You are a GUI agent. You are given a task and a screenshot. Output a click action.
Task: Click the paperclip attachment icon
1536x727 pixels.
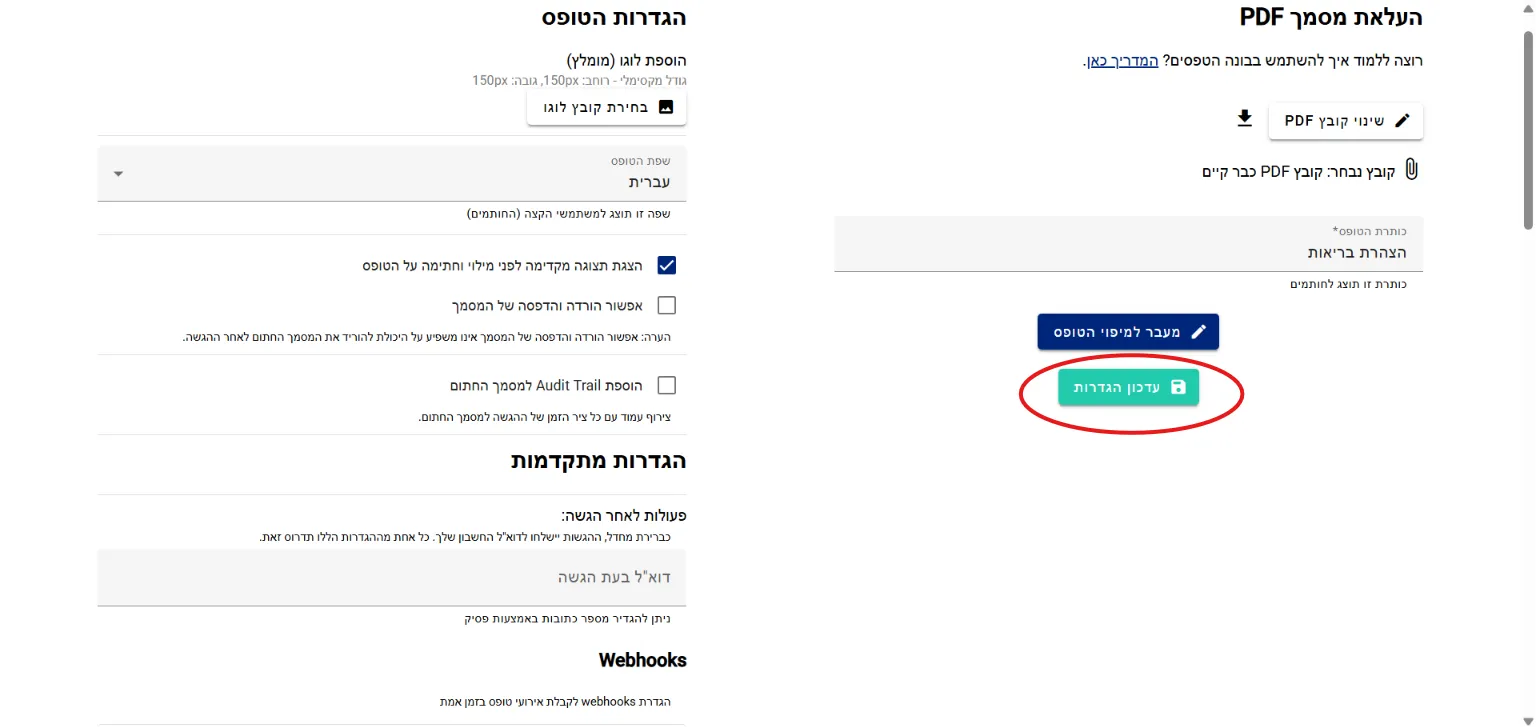pyautogui.click(x=1411, y=169)
